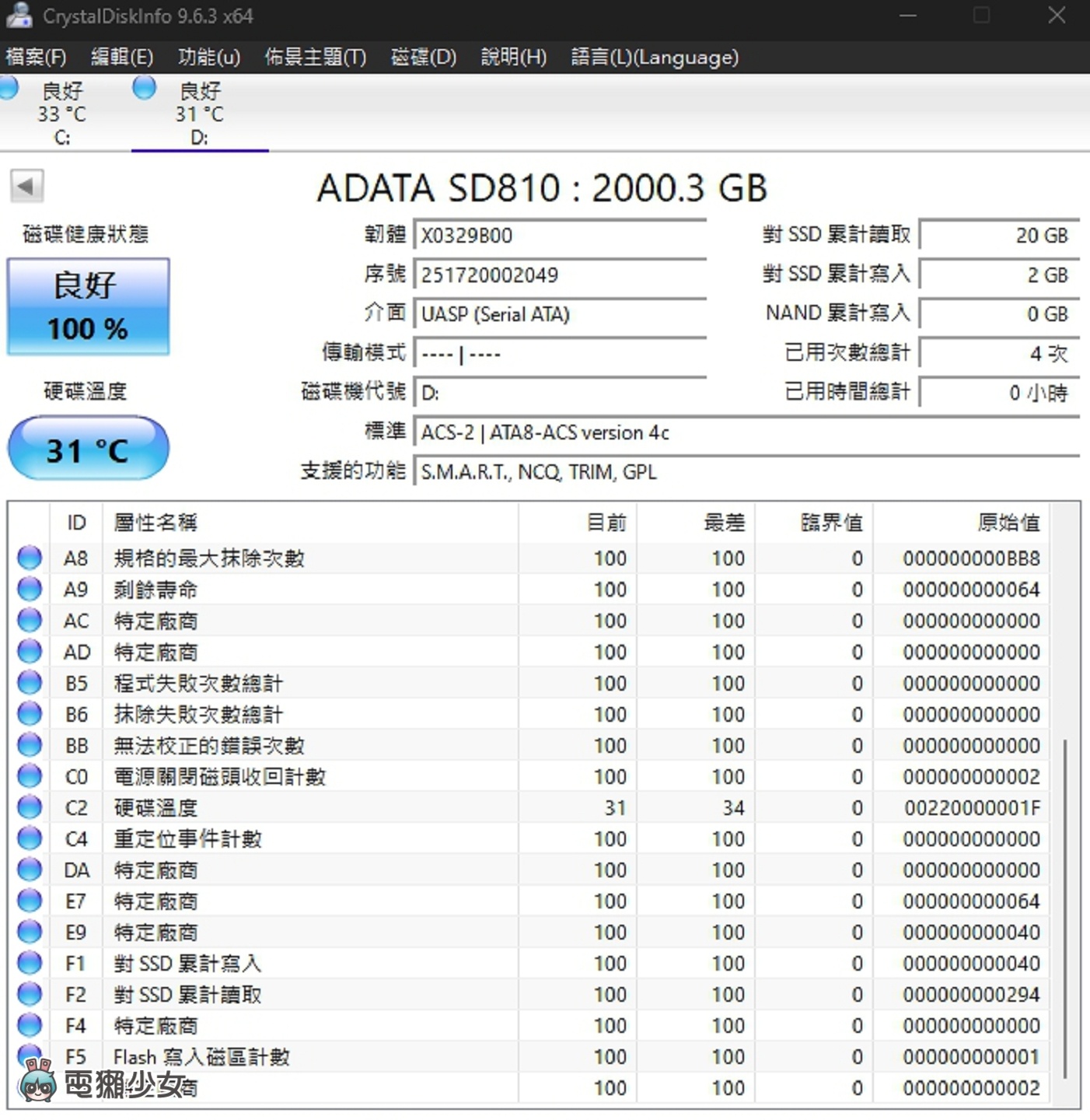Click the CrystalDiskInfo app icon in title bar
The height and width of the screenshot is (1120, 1090).
click(x=19, y=16)
